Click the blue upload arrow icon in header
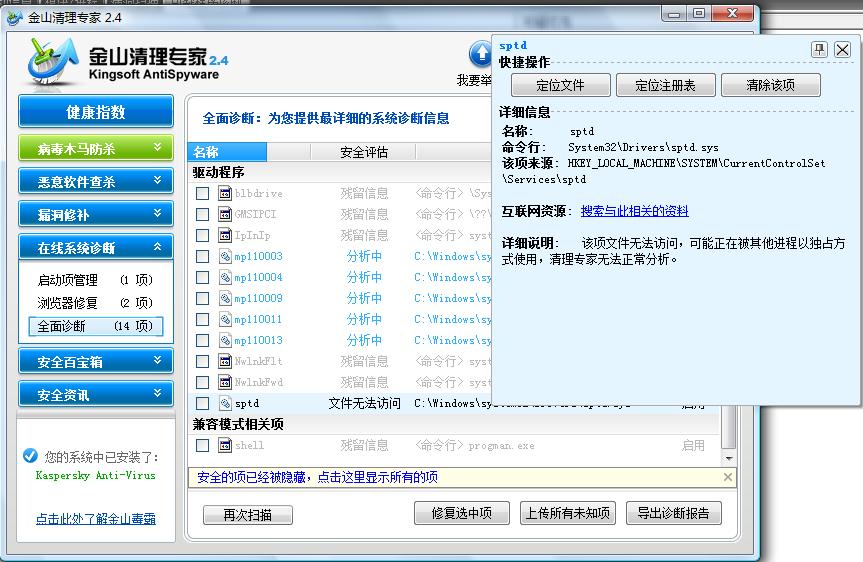 coord(480,54)
